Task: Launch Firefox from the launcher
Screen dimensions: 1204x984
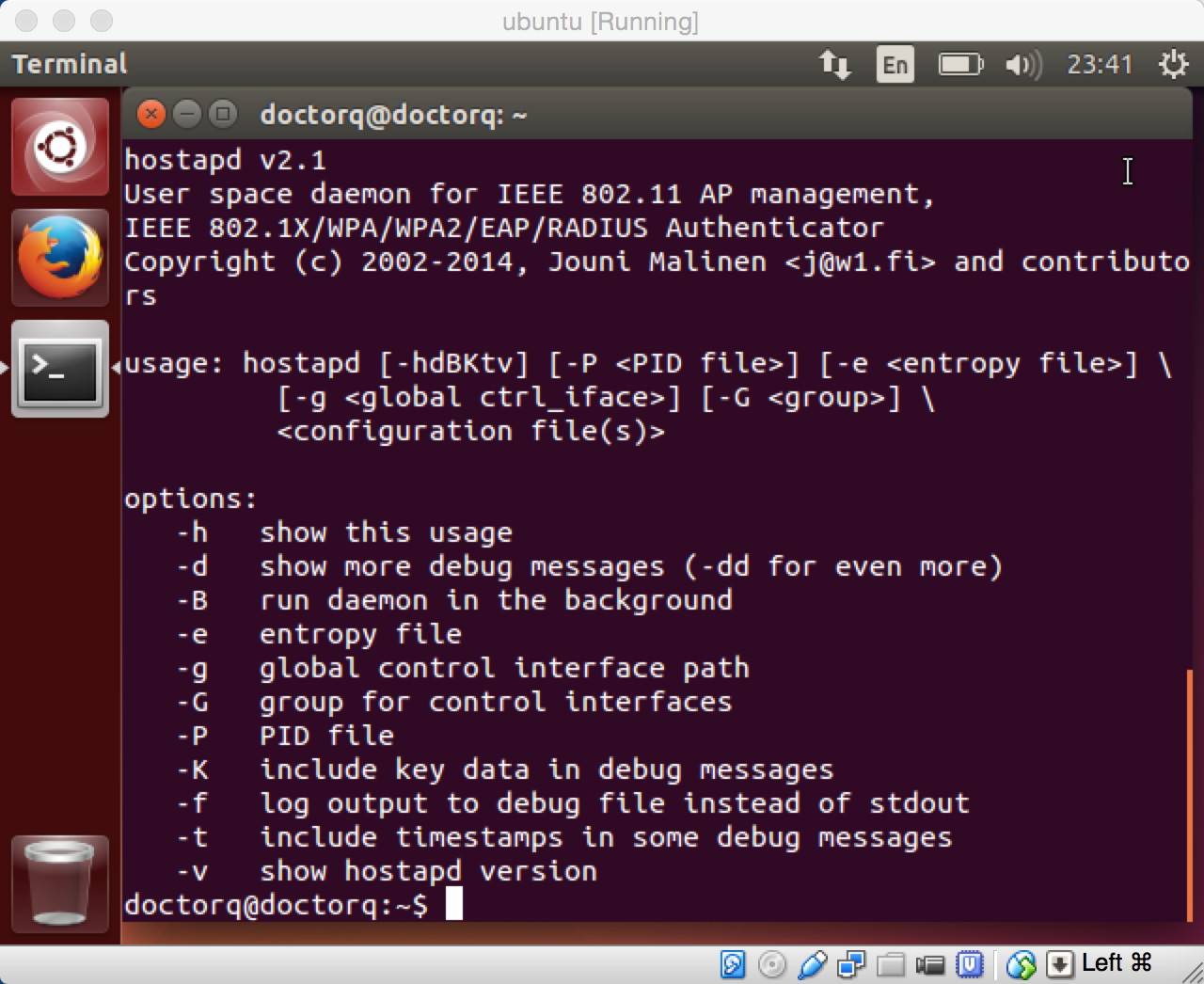Action: 60,257
